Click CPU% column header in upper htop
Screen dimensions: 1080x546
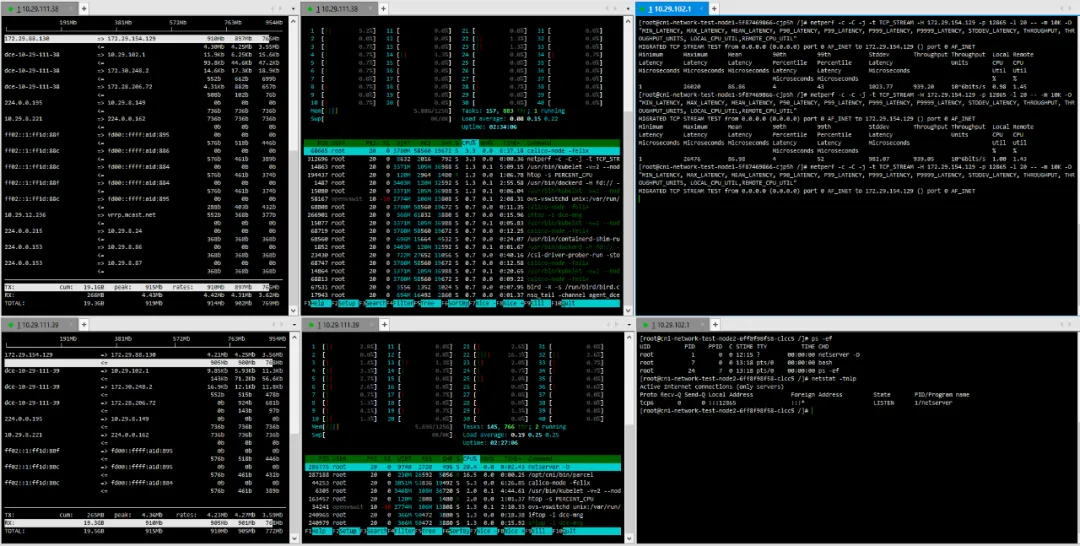click(x=468, y=142)
